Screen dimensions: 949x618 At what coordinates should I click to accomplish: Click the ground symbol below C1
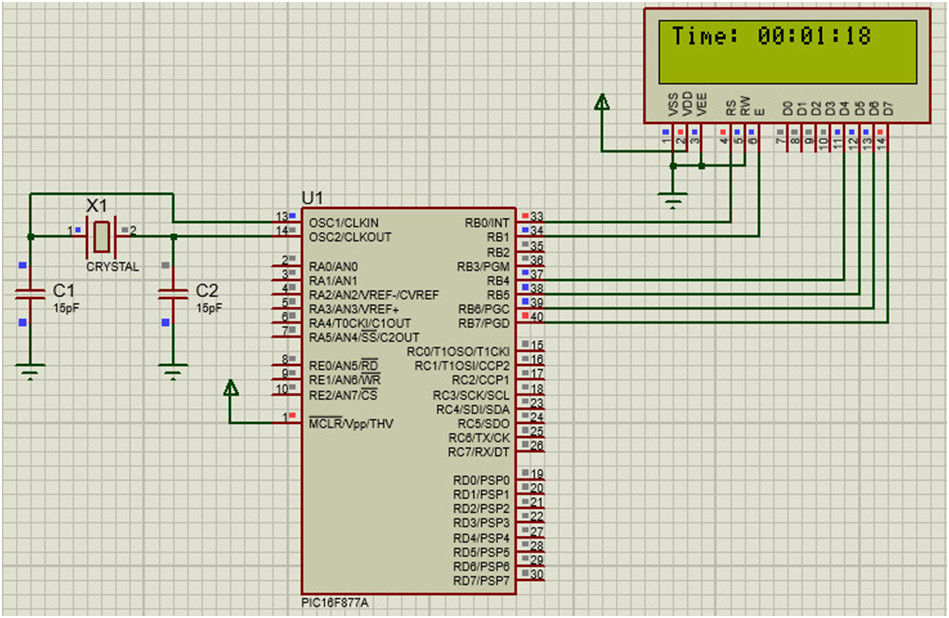[31, 374]
